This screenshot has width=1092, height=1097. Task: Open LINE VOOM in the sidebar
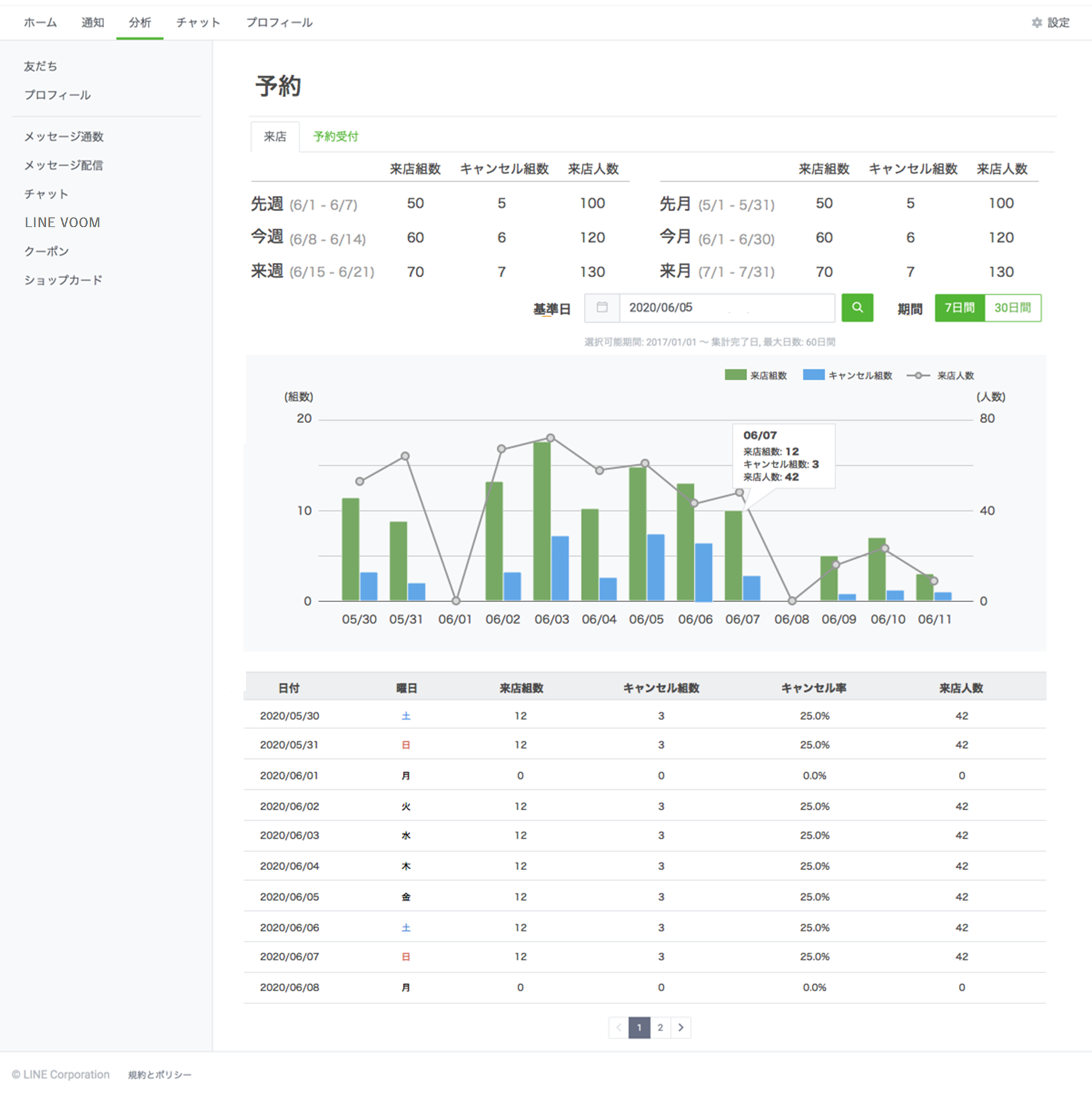62,223
